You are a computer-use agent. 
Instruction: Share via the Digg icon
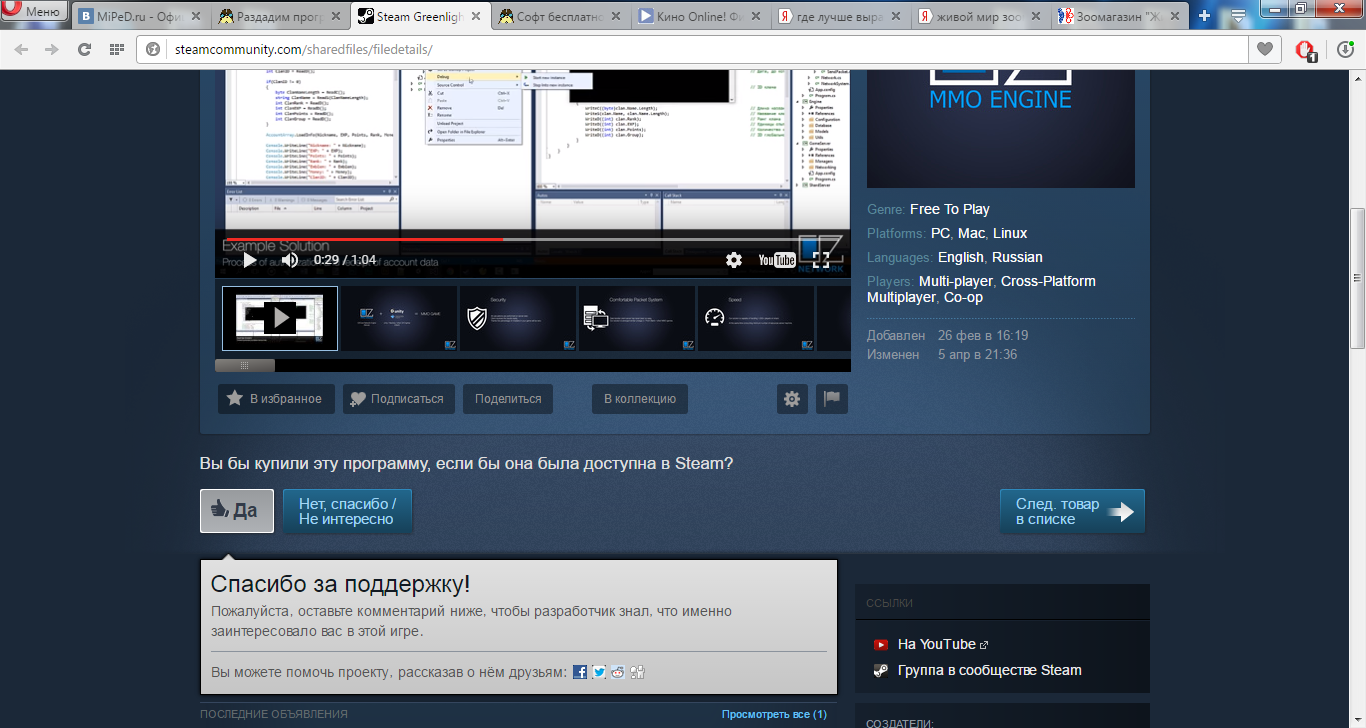point(637,672)
